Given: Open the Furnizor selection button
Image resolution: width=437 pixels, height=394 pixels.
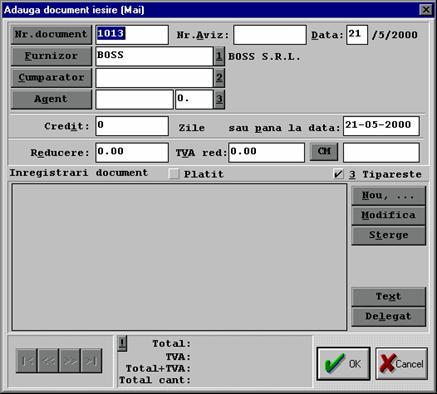Looking at the screenshot, I should tap(51, 56).
